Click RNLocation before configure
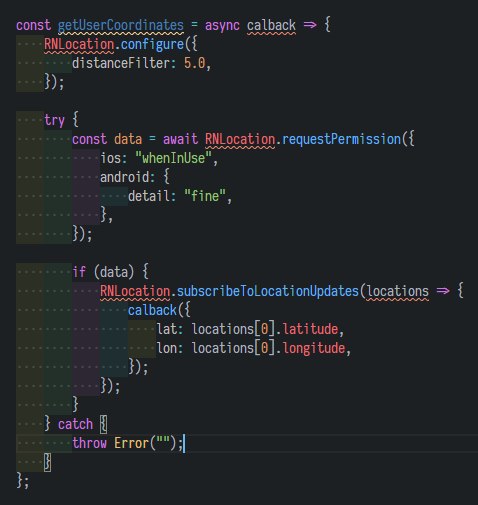The height and width of the screenshot is (505, 478). click(x=79, y=45)
